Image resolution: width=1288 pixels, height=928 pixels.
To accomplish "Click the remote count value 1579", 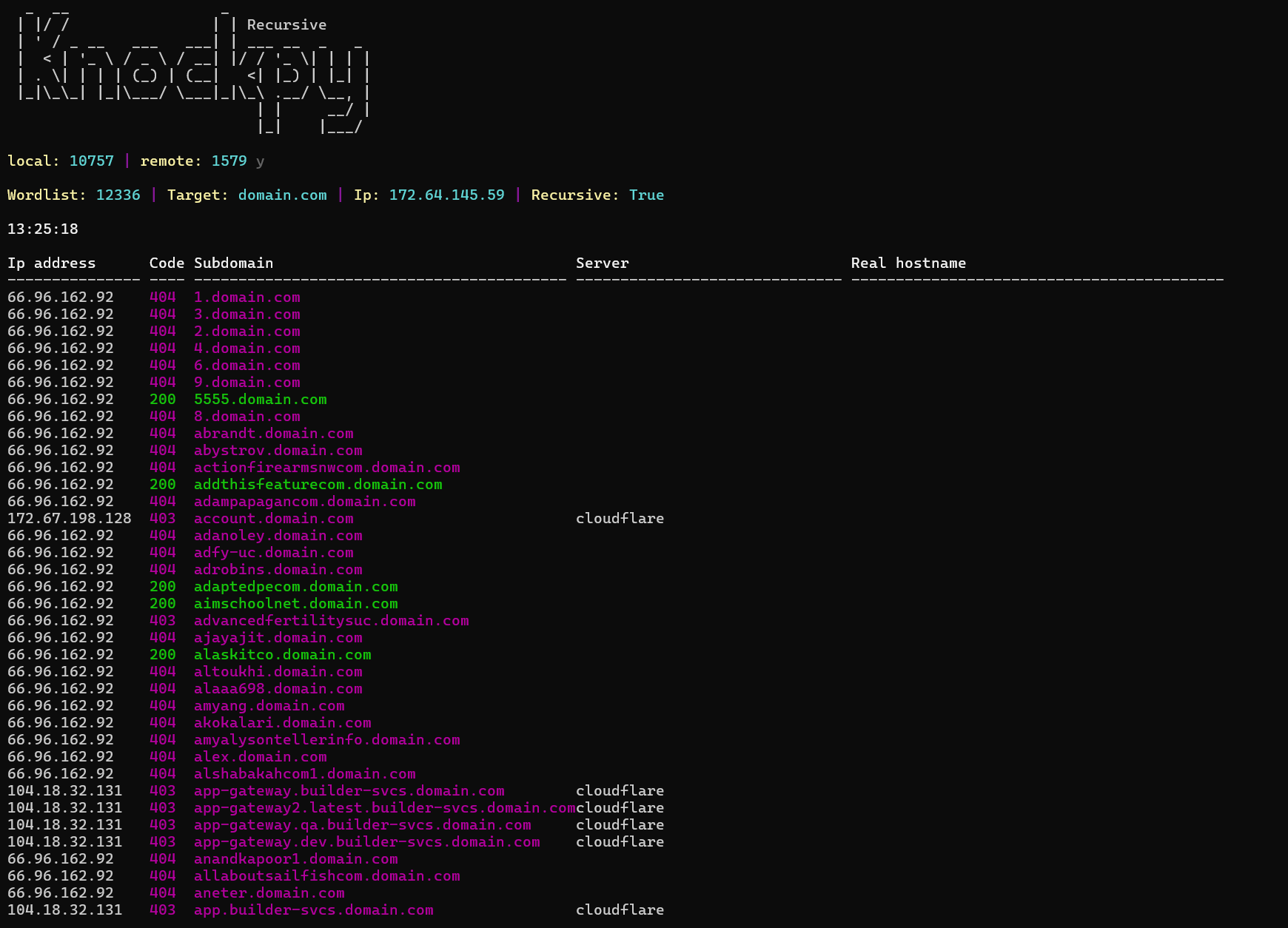I will point(229,161).
